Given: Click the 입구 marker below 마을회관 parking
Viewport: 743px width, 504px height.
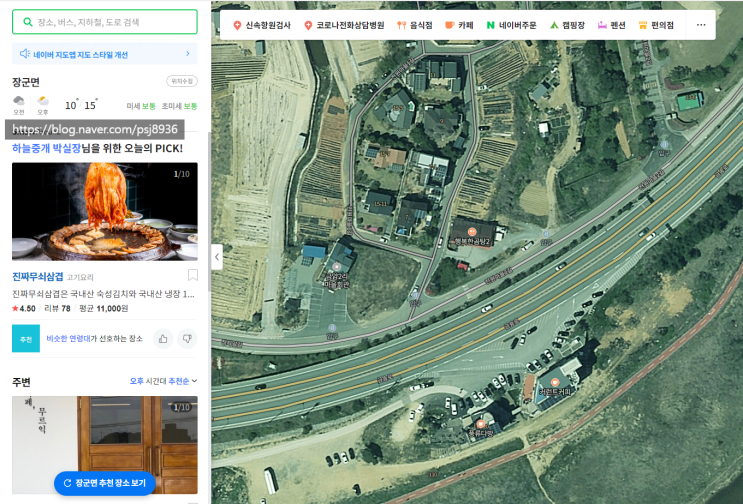Looking at the screenshot, I should [332, 328].
